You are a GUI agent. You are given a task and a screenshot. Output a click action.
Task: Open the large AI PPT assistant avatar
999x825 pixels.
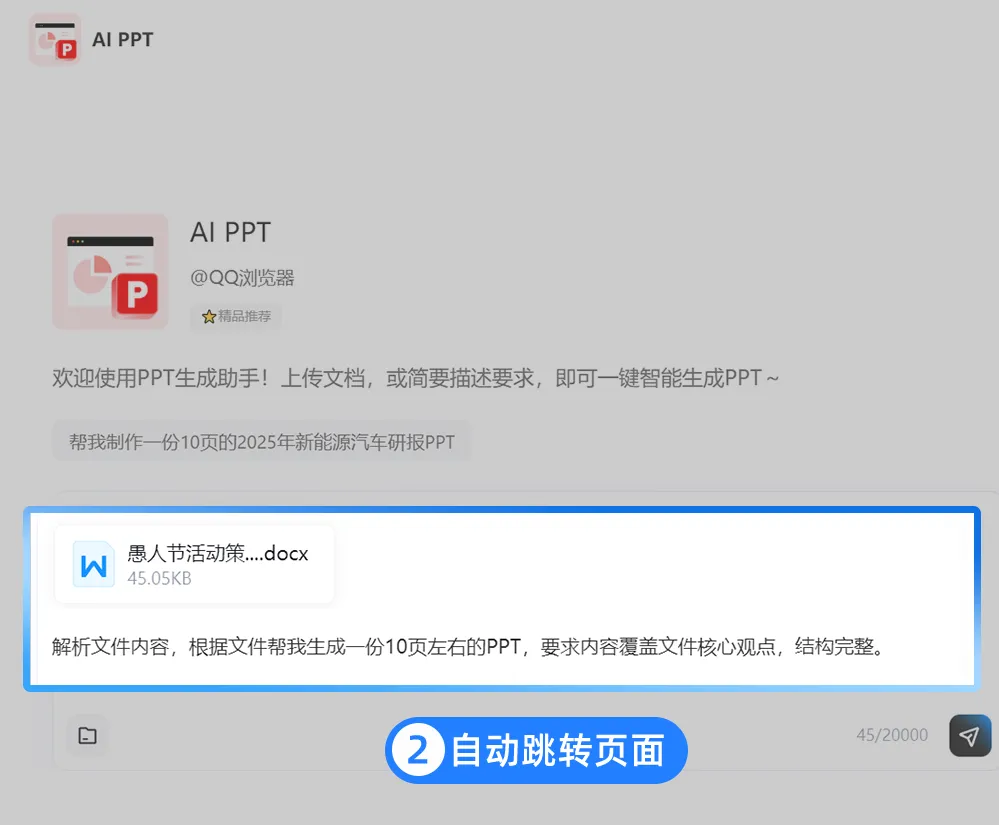[x=110, y=271]
